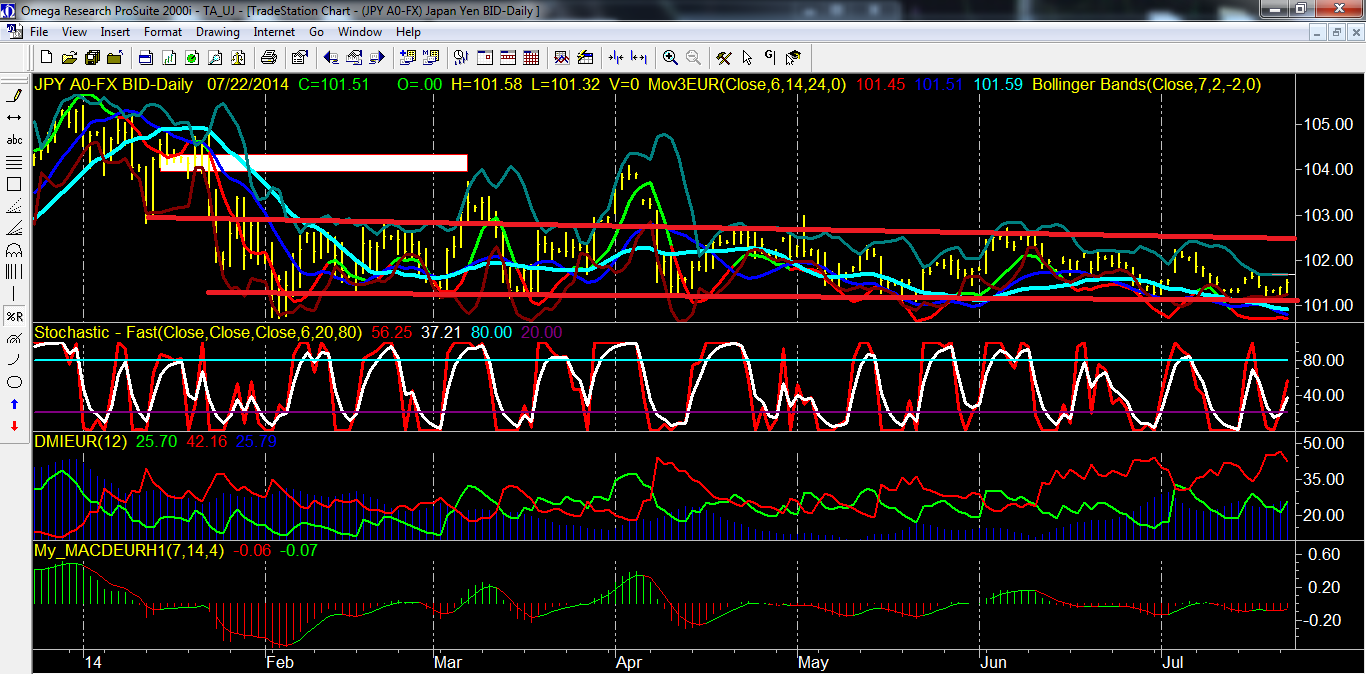The image size is (1366, 674).
Task: Choose the rectangle drawing tool
Action: click(x=14, y=184)
